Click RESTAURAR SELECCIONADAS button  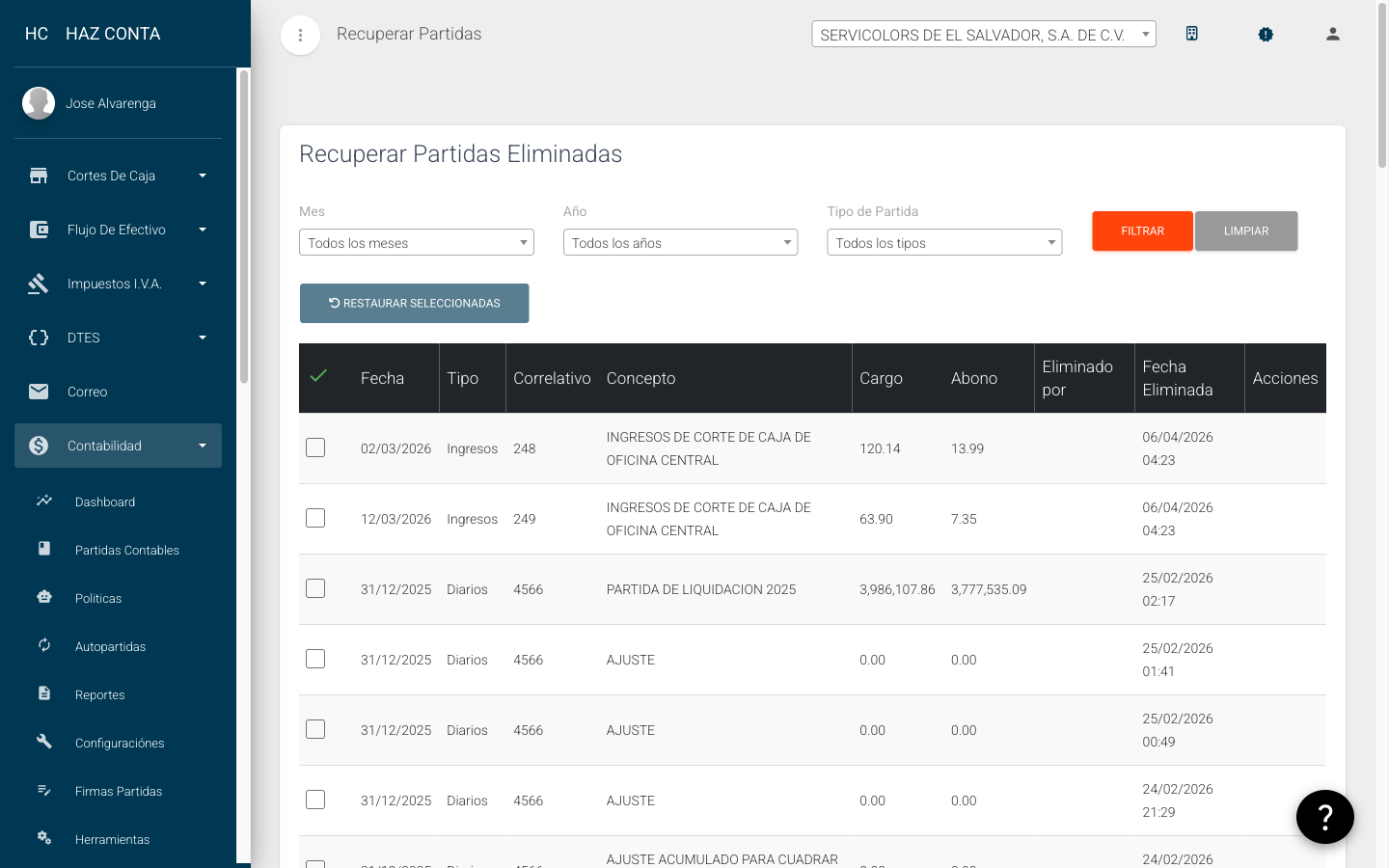pos(414,303)
